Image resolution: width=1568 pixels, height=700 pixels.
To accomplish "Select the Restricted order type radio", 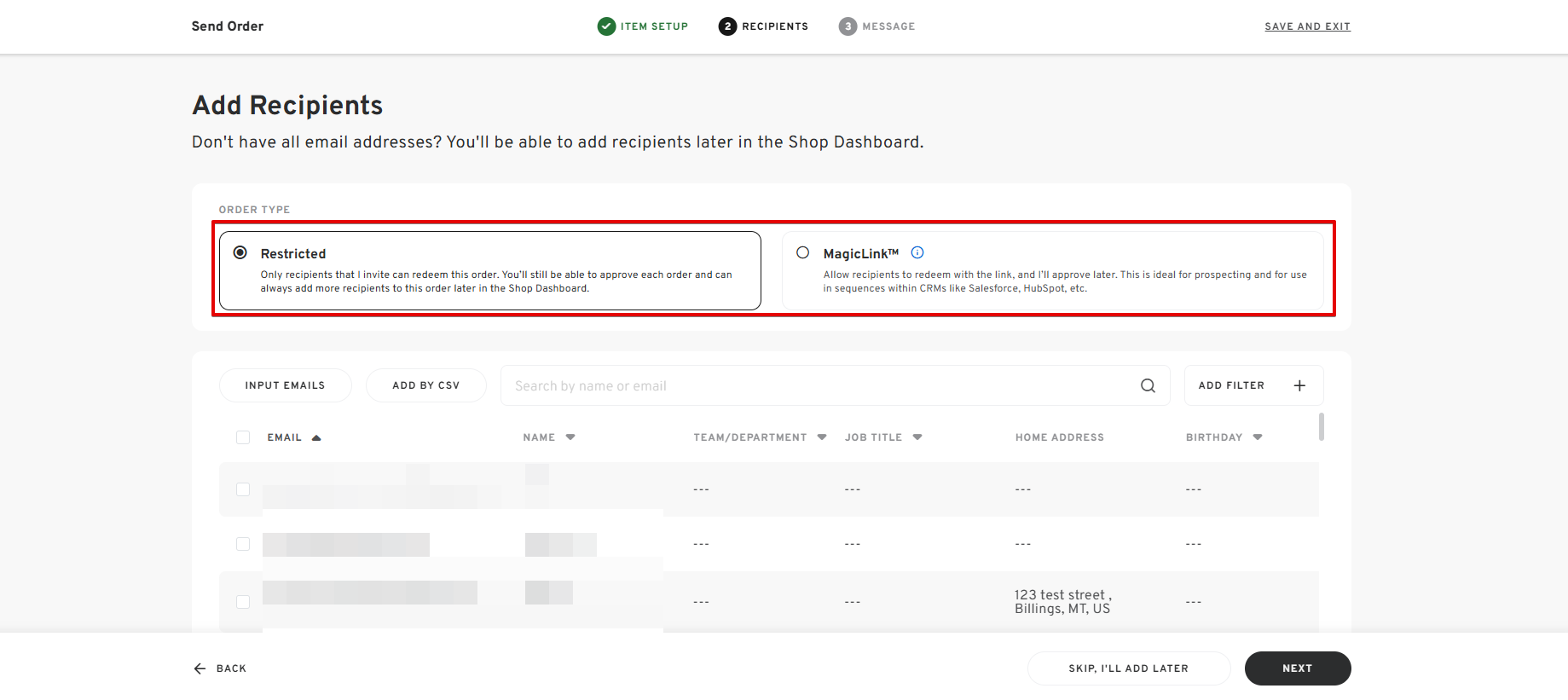I will tap(240, 252).
